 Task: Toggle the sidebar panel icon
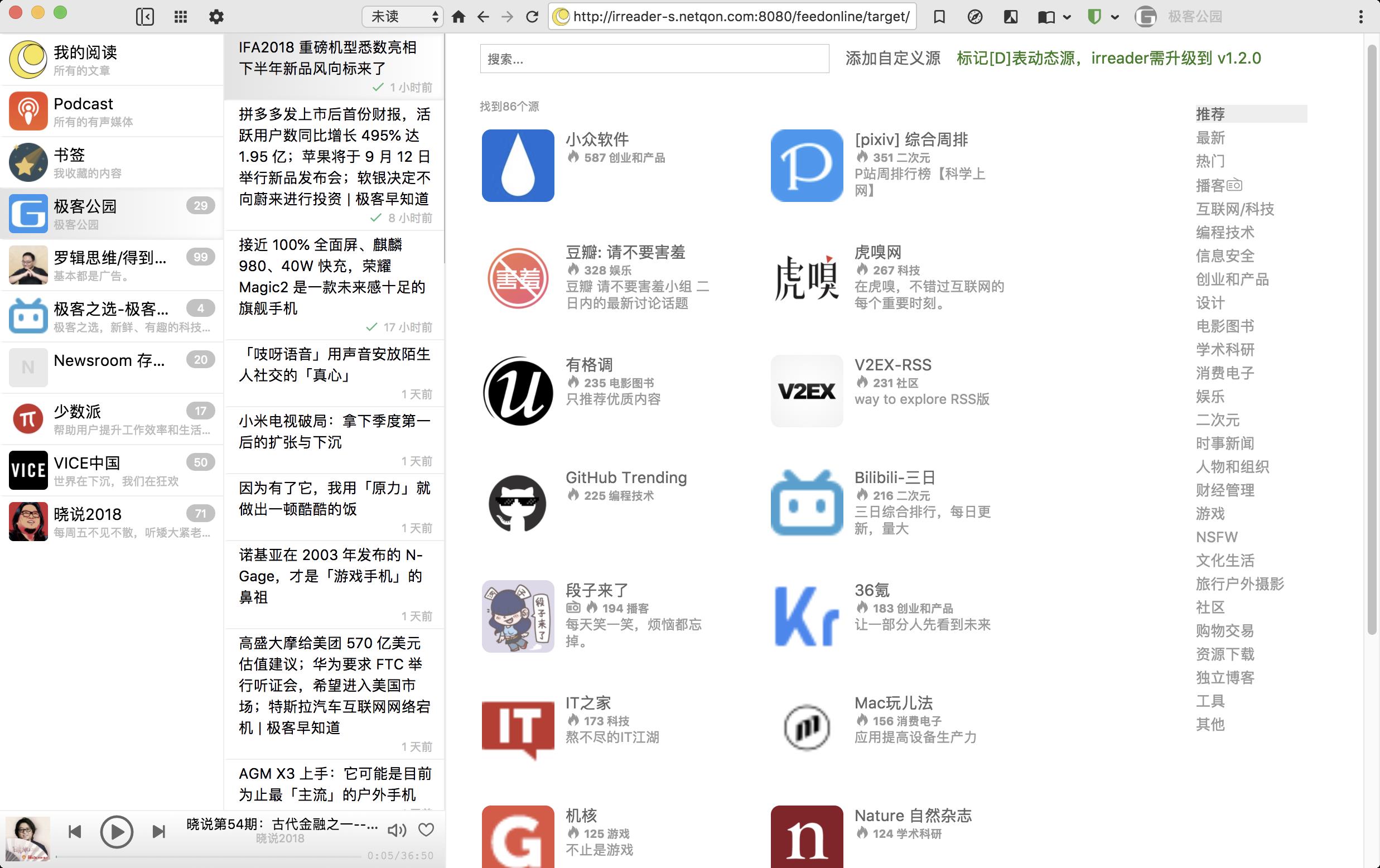[145, 17]
